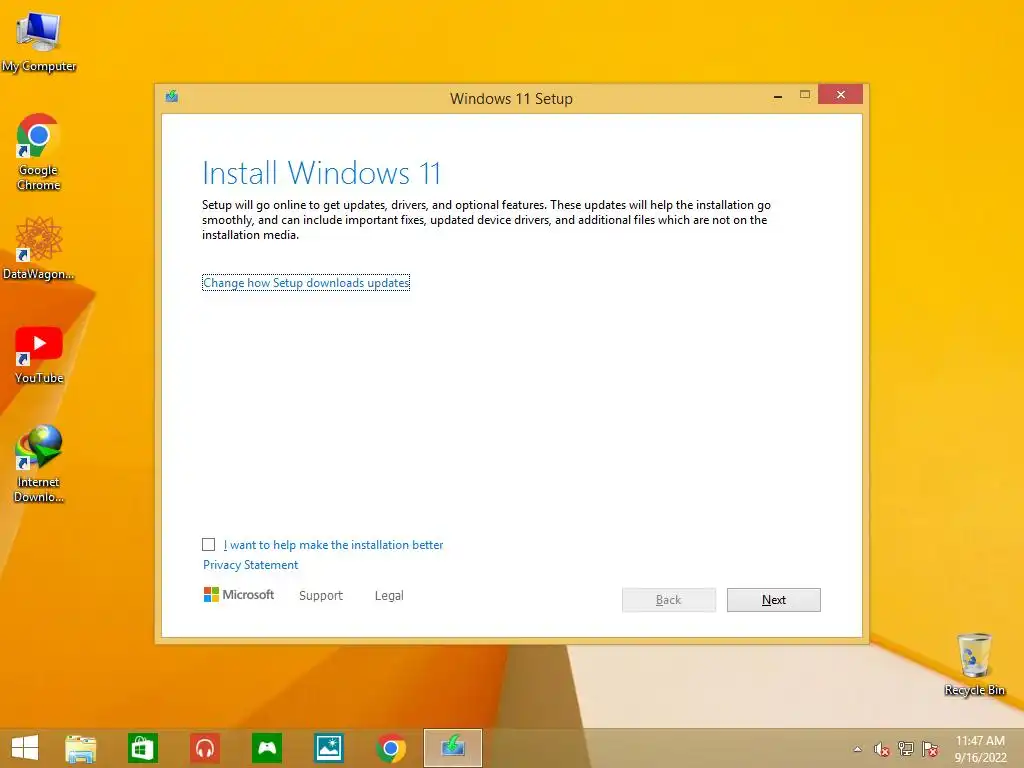Open File Explorer from the taskbar
1024x768 pixels.
(81, 748)
